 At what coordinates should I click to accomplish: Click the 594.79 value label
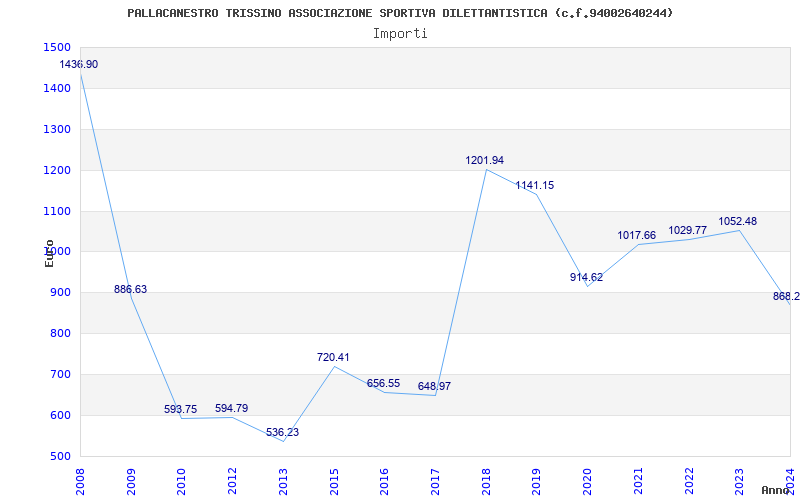coord(231,408)
